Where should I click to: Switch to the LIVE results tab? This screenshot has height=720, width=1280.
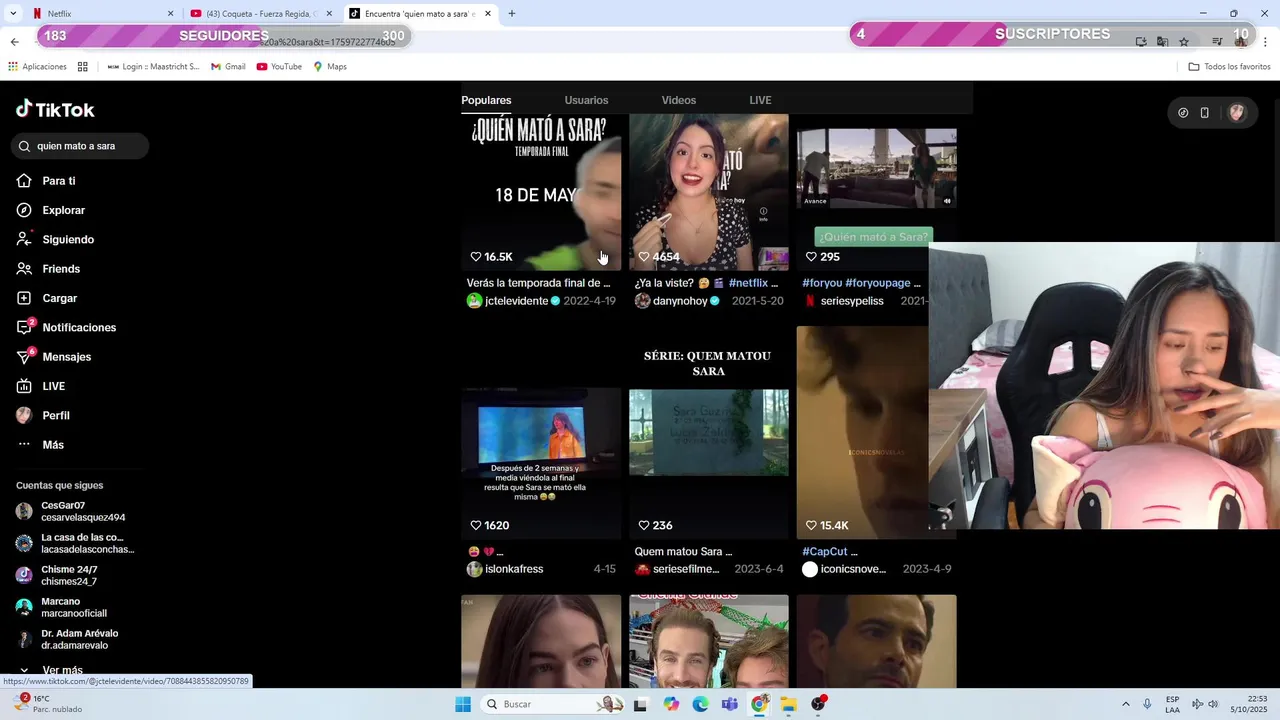[x=760, y=100]
